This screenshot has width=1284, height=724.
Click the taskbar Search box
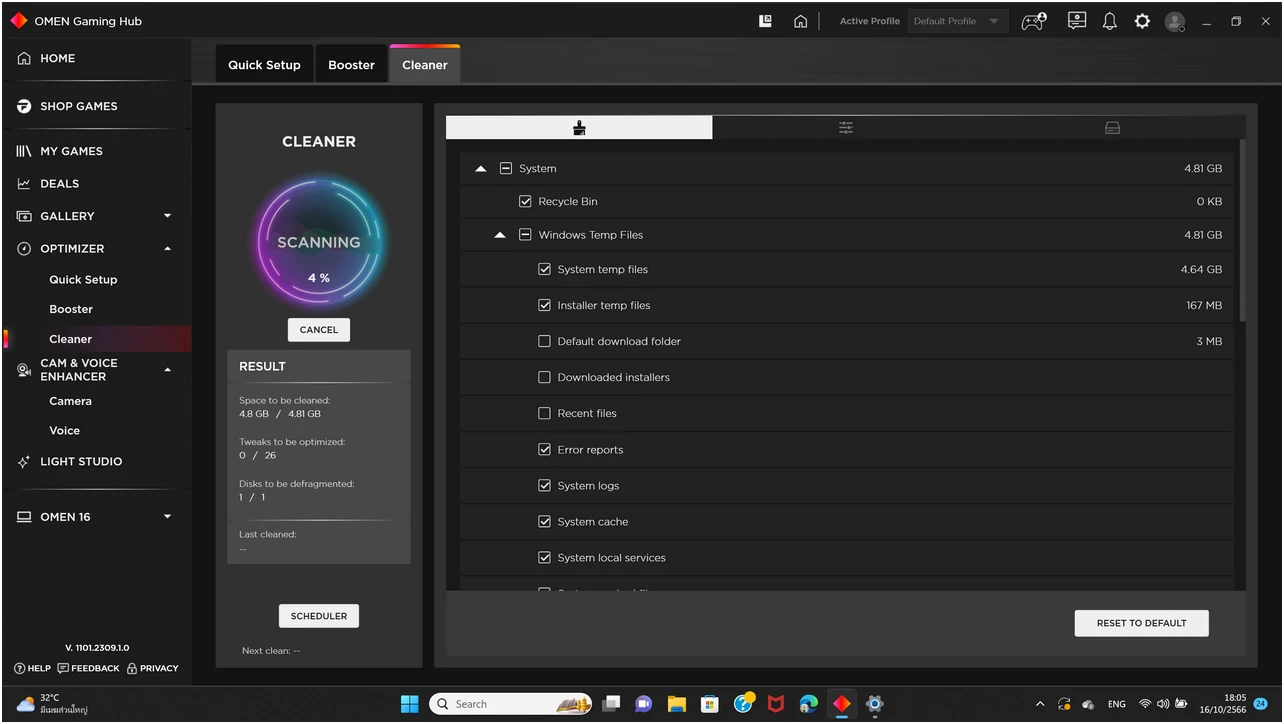coord(511,704)
